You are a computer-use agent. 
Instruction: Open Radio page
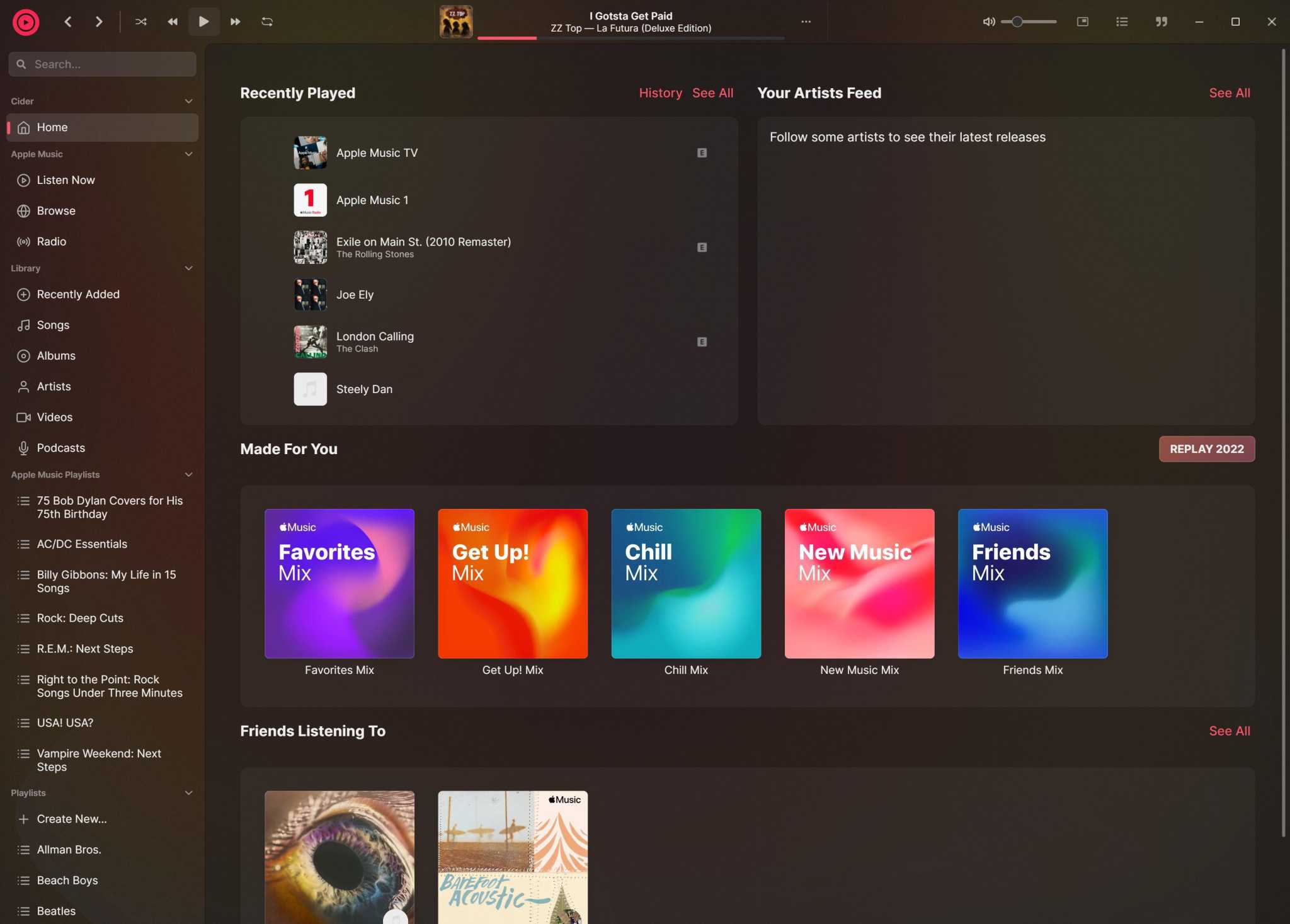point(102,242)
